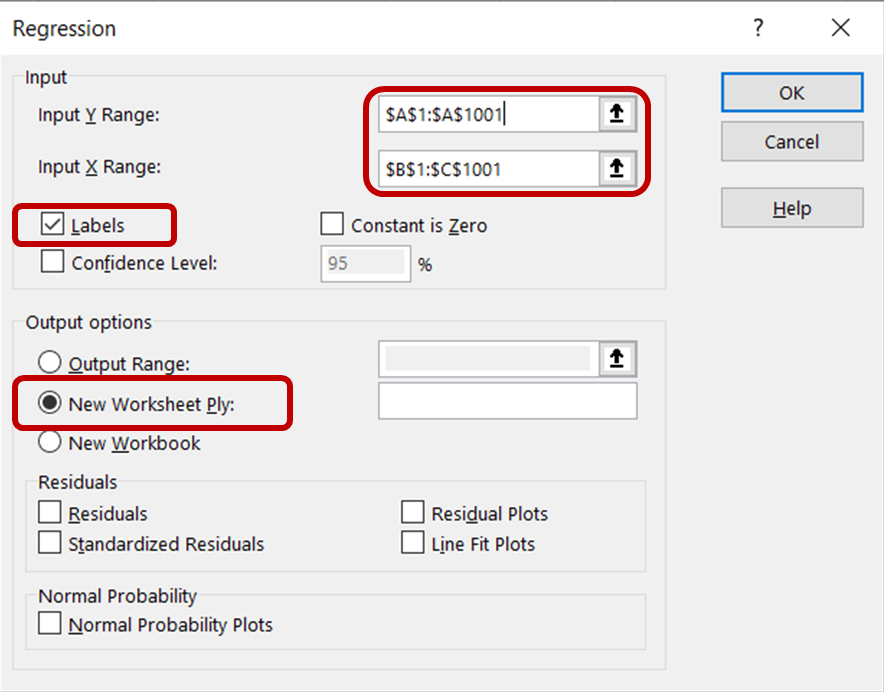The height and width of the screenshot is (692, 884).
Task: Check the Line Fit Plots option
Action: (x=413, y=543)
